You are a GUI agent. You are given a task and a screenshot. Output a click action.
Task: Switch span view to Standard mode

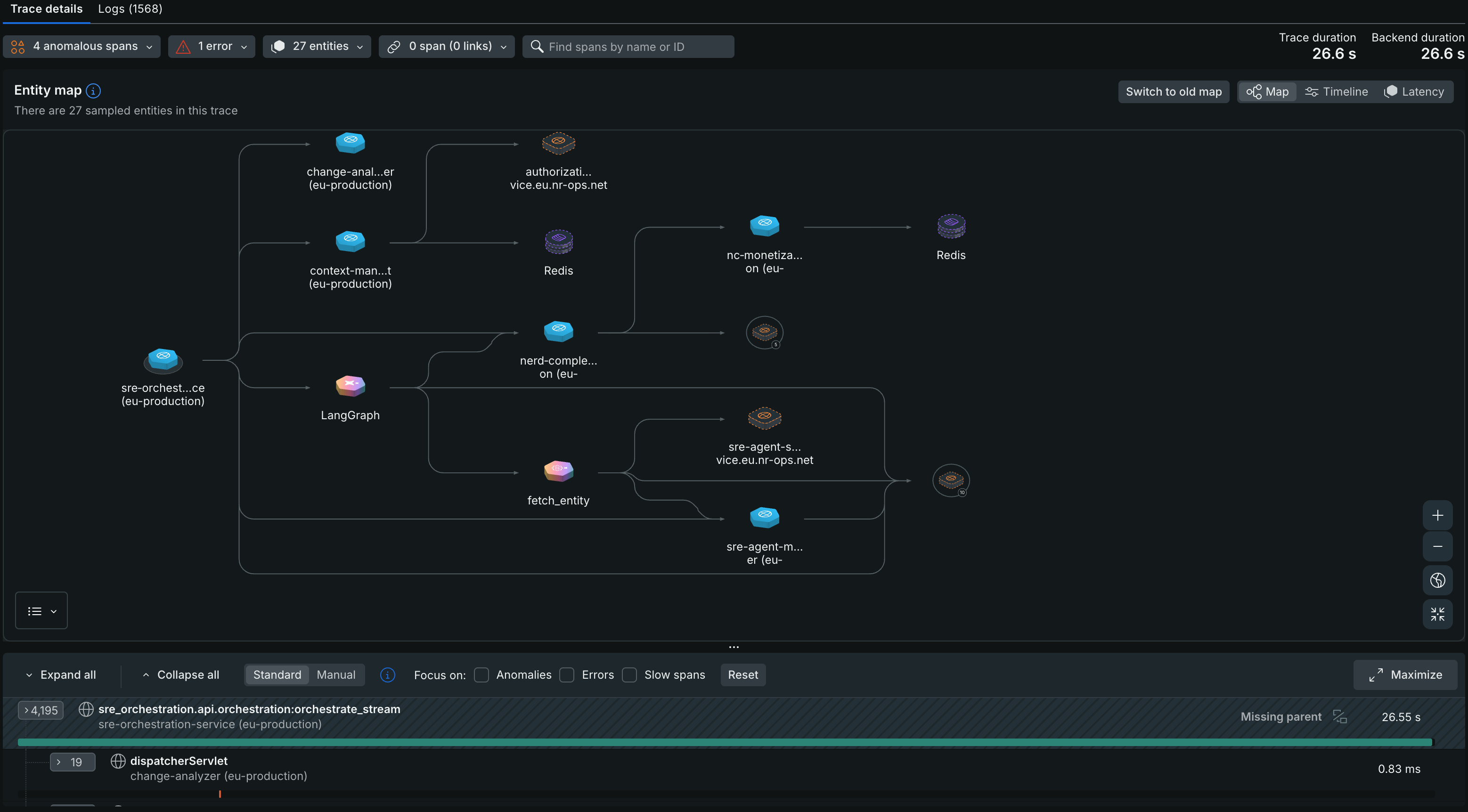pos(277,675)
